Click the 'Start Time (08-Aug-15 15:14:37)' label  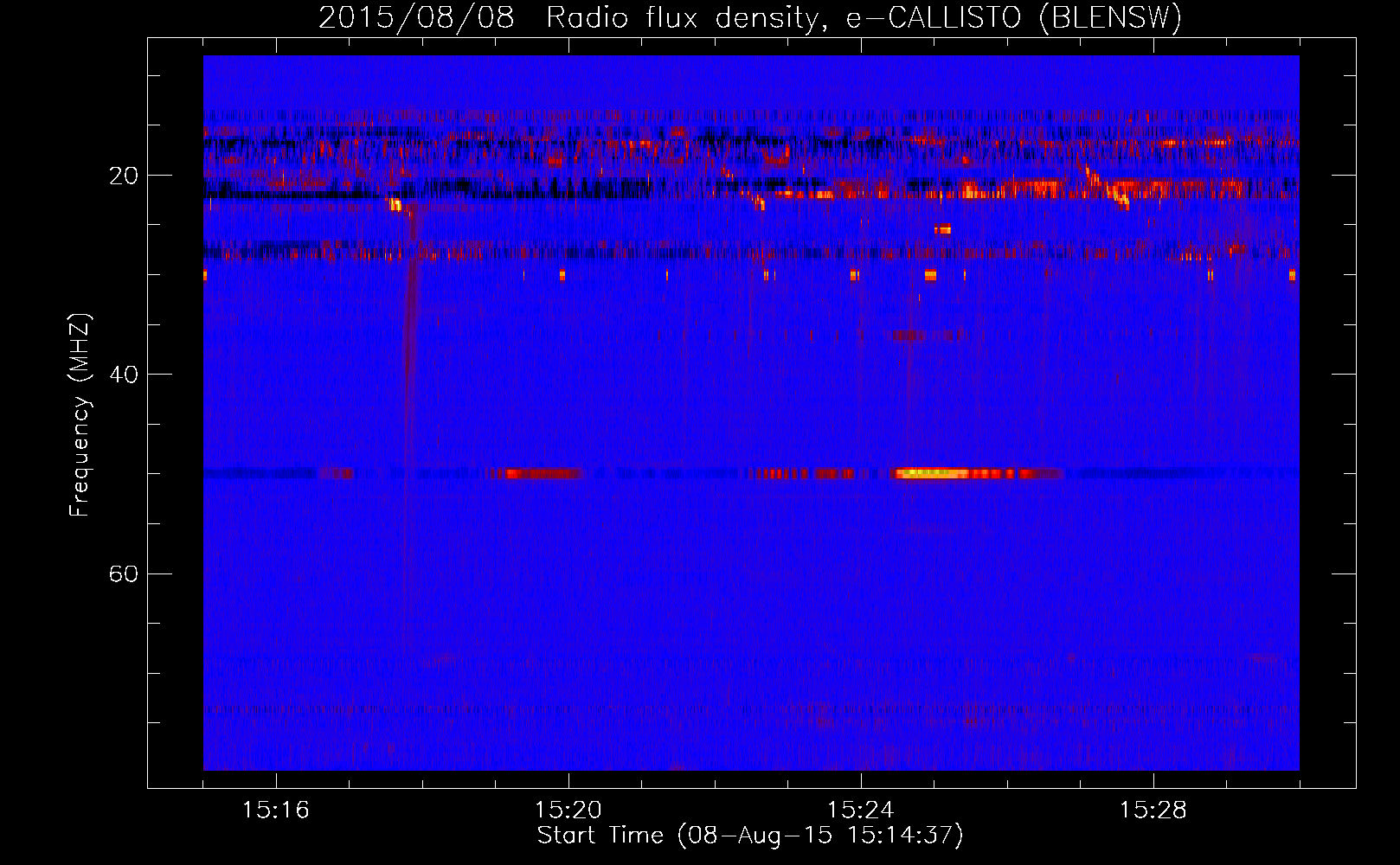click(x=750, y=836)
